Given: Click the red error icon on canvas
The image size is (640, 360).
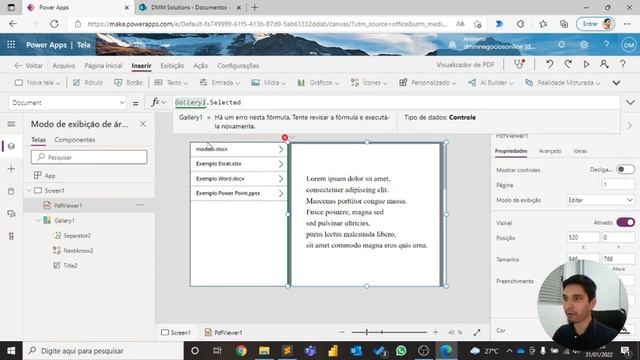Looking at the screenshot, I should 285,138.
